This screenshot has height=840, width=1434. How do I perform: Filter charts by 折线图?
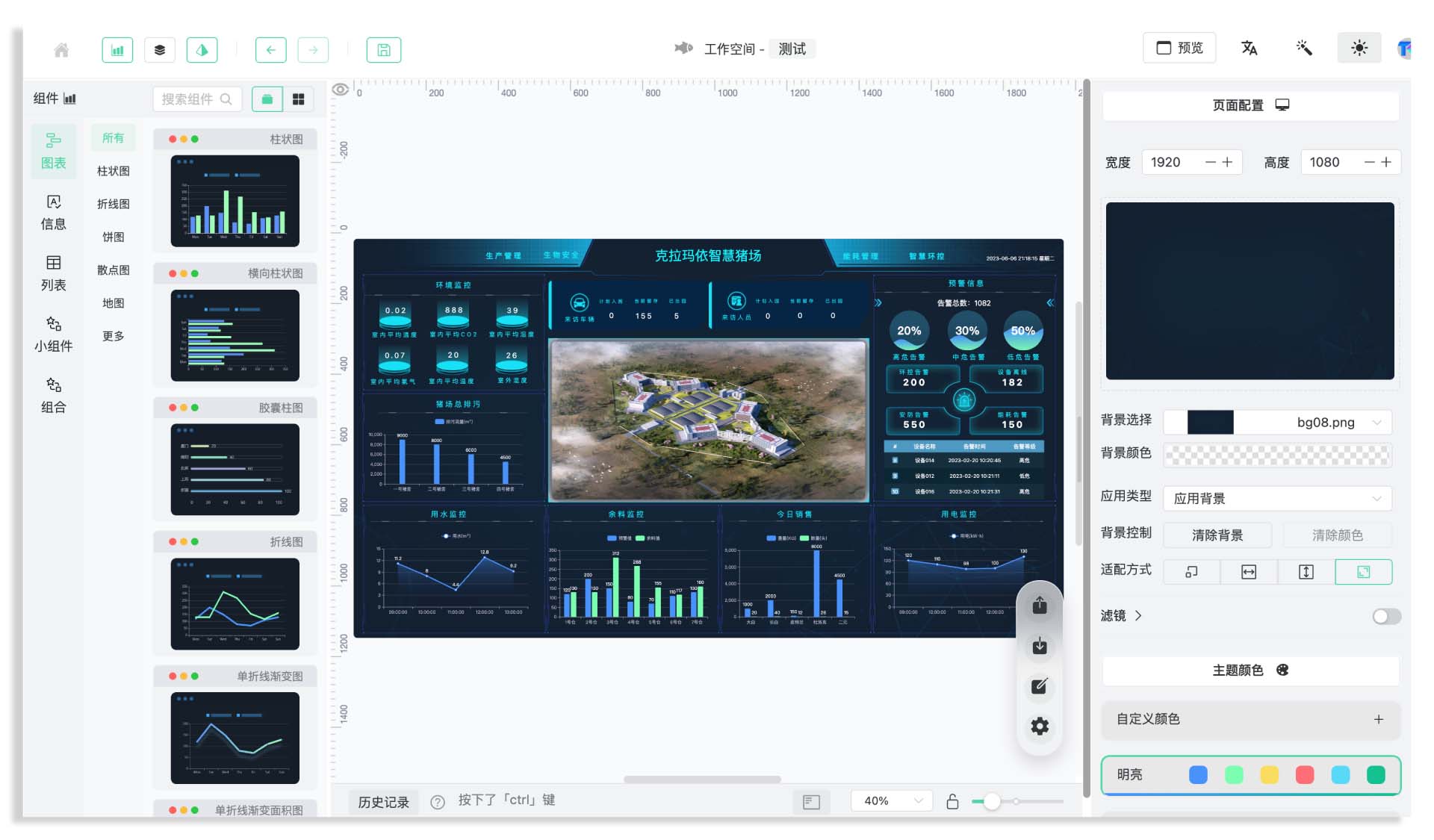pos(114,204)
